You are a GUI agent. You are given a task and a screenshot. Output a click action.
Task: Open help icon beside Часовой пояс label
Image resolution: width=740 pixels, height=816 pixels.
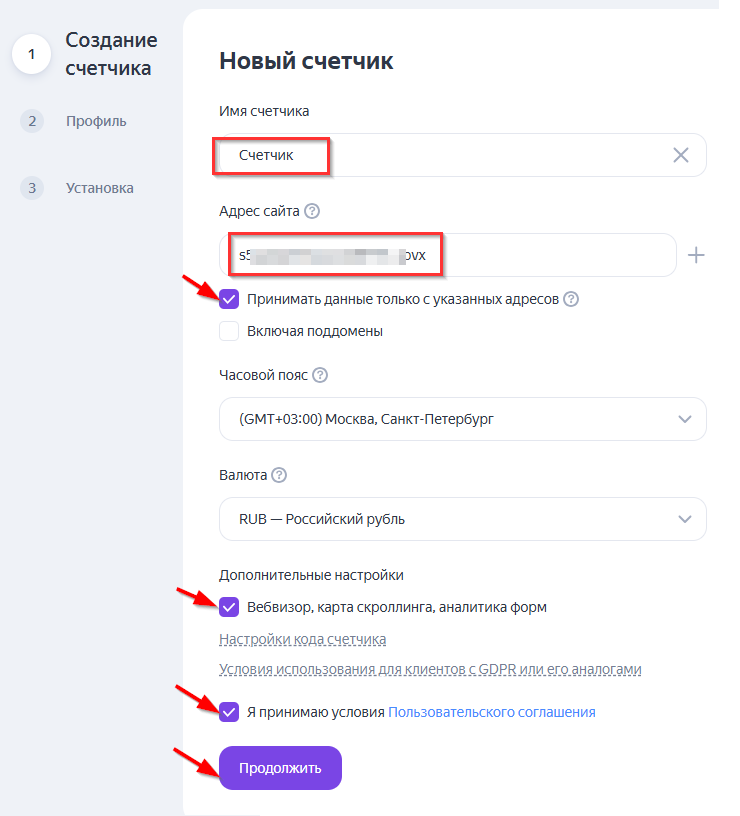click(320, 375)
